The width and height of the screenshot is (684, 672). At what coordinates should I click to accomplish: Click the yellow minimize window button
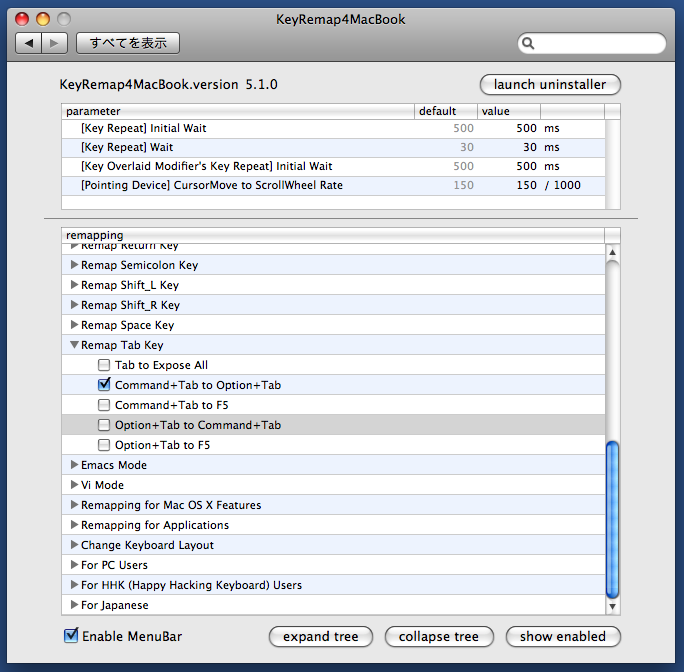pyautogui.click(x=43, y=19)
